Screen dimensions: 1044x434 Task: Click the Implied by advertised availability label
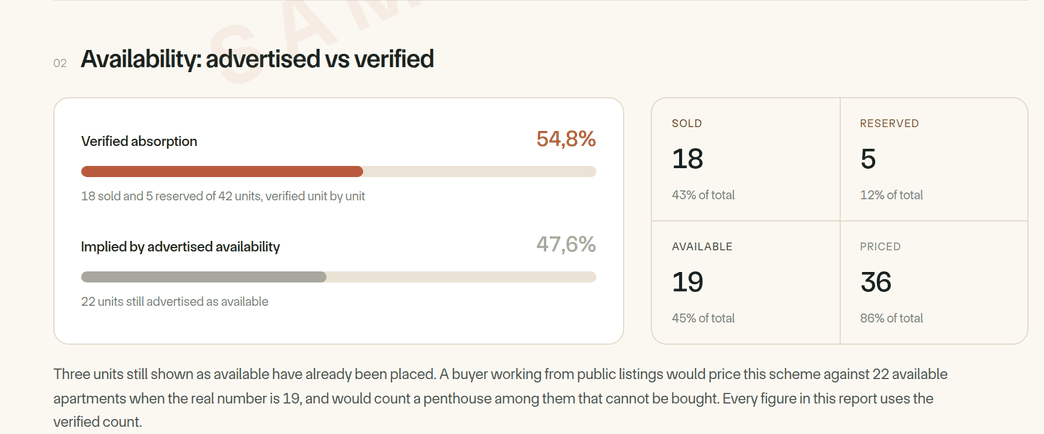point(180,246)
